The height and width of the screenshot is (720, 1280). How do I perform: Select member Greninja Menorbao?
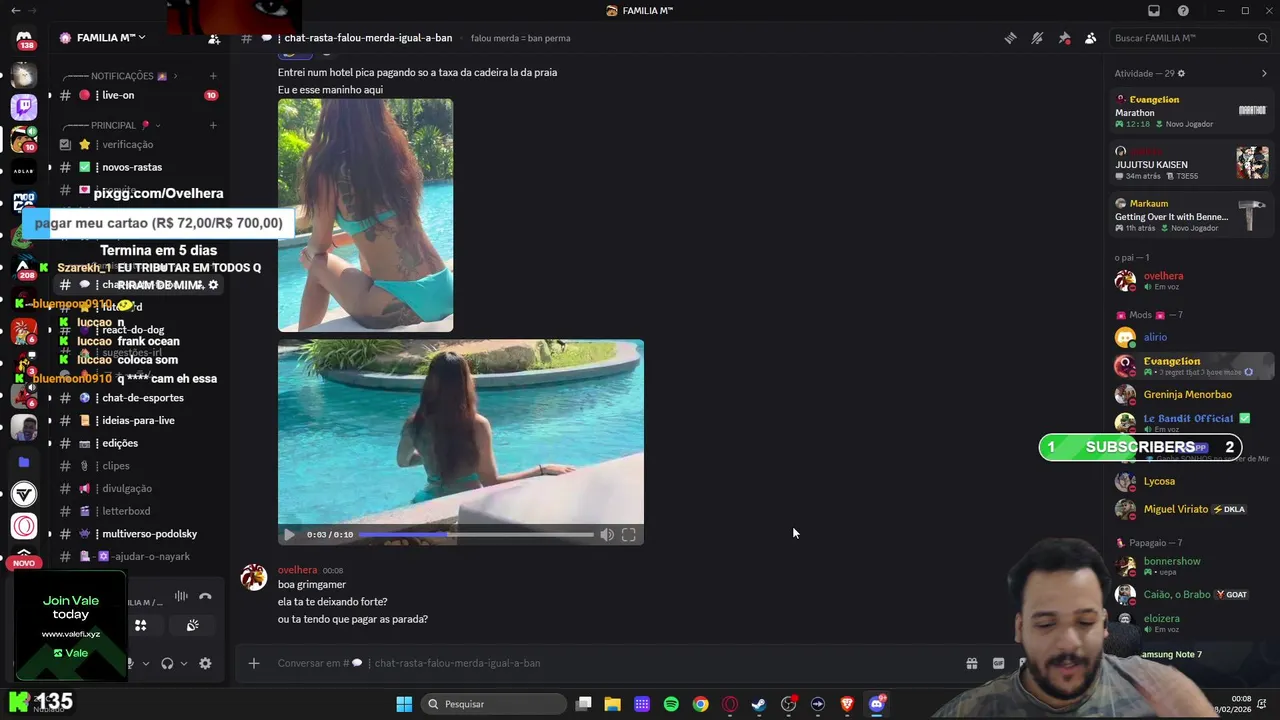click(x=1192, y=394)
